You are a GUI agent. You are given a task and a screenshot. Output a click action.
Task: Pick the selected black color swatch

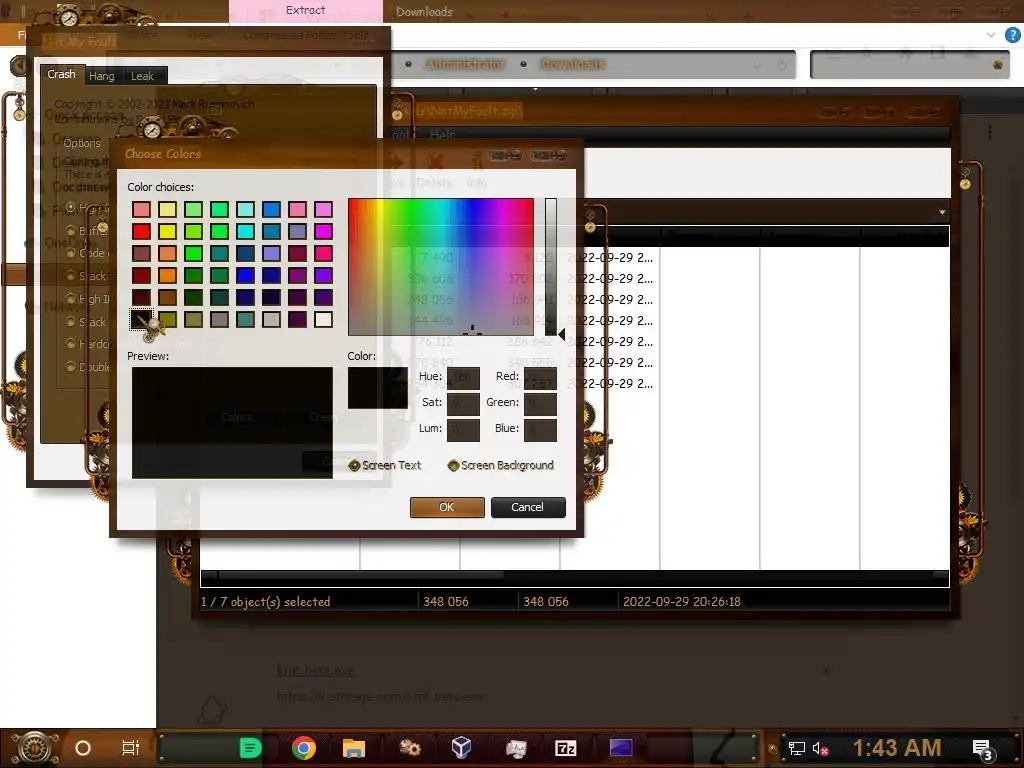pos(141,319)
